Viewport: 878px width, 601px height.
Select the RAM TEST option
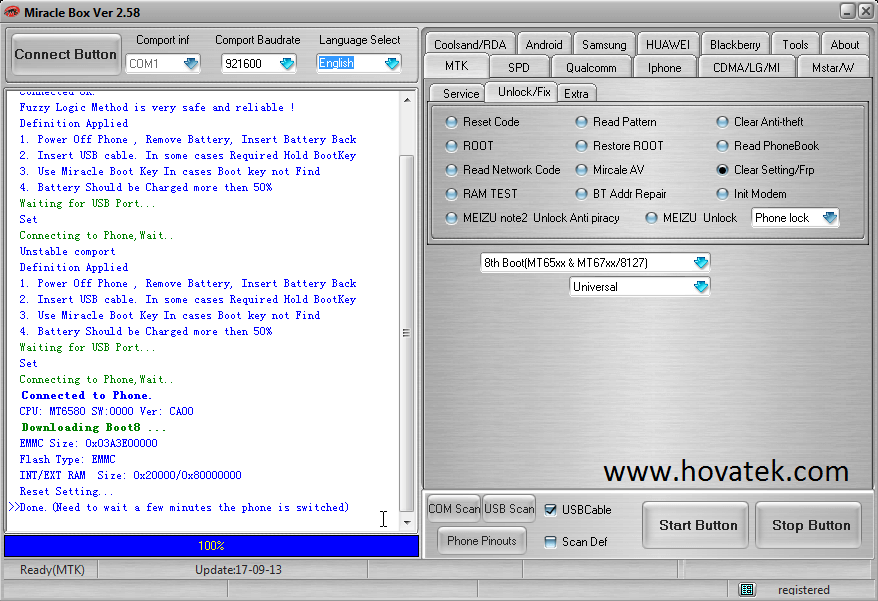point(482,194)
